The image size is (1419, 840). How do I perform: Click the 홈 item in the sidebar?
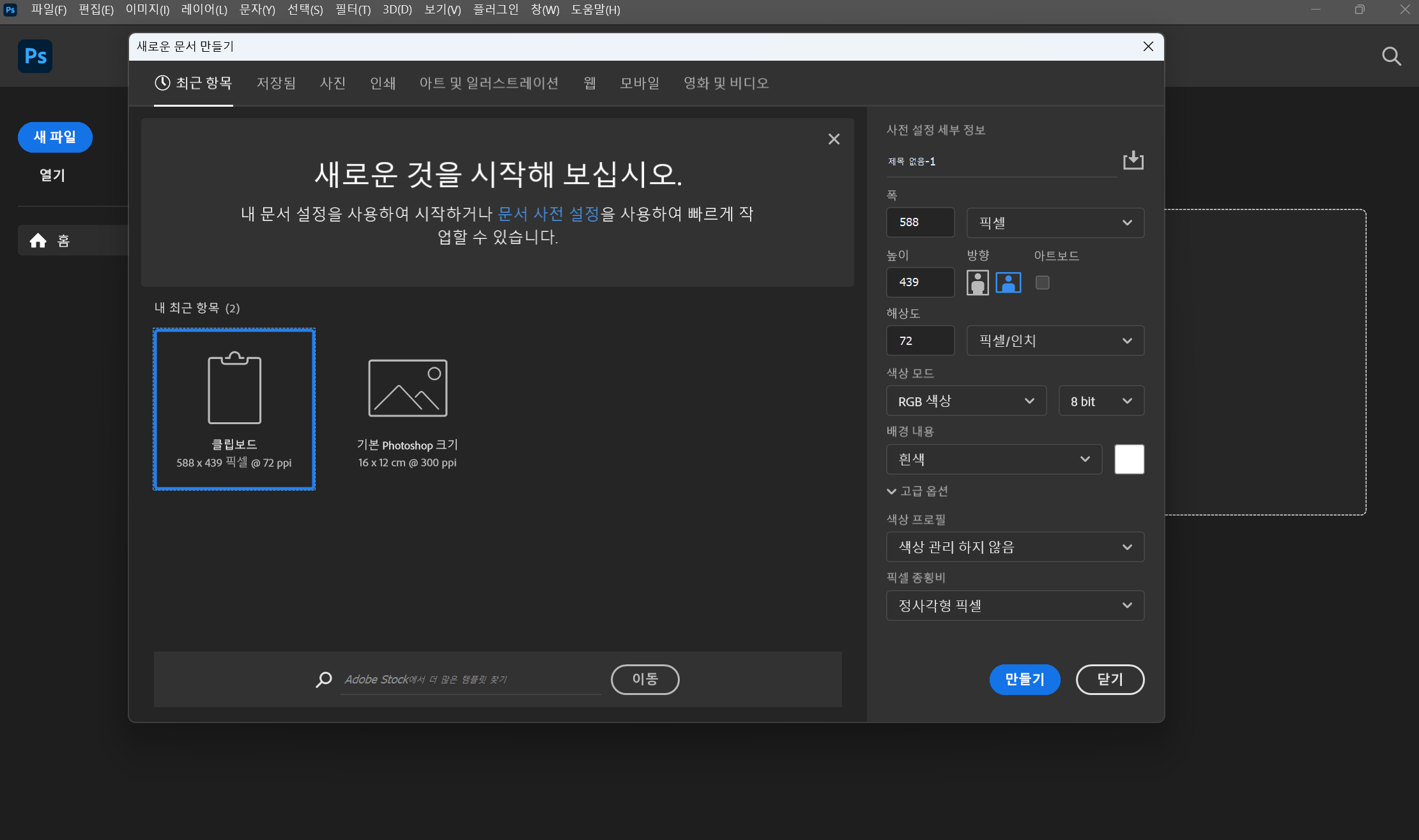(x=73, y=240)
